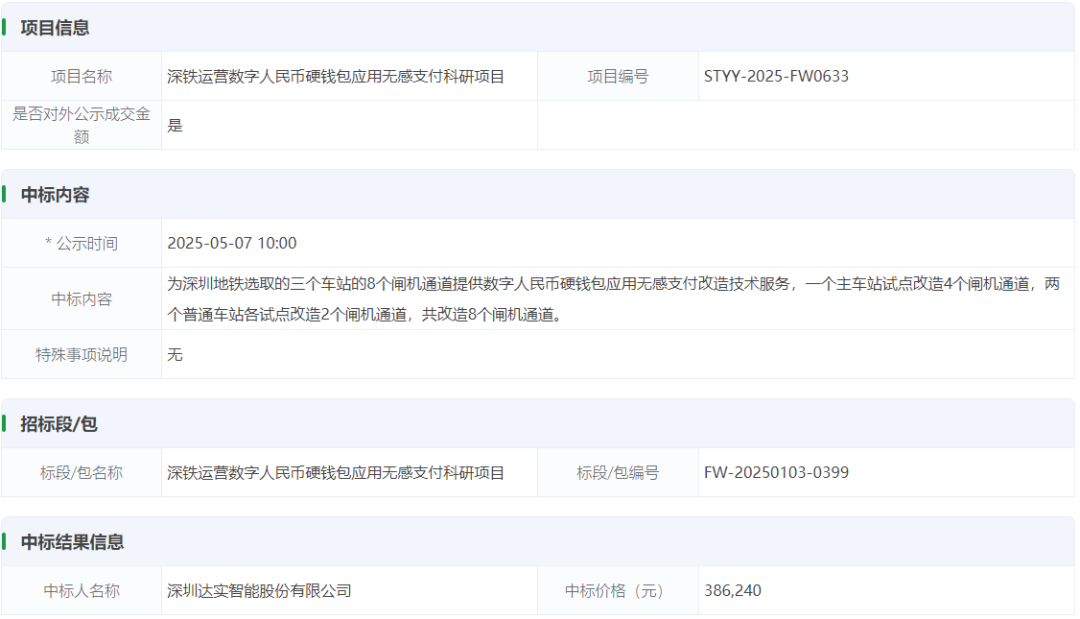Select the project number STYY-2025-FW0633

click(776, 76)
